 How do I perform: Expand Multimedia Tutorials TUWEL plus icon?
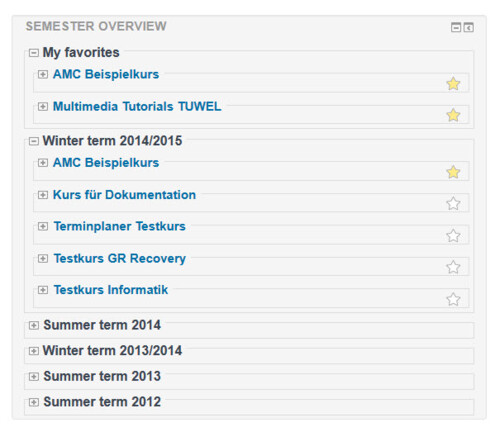(43, 107)
